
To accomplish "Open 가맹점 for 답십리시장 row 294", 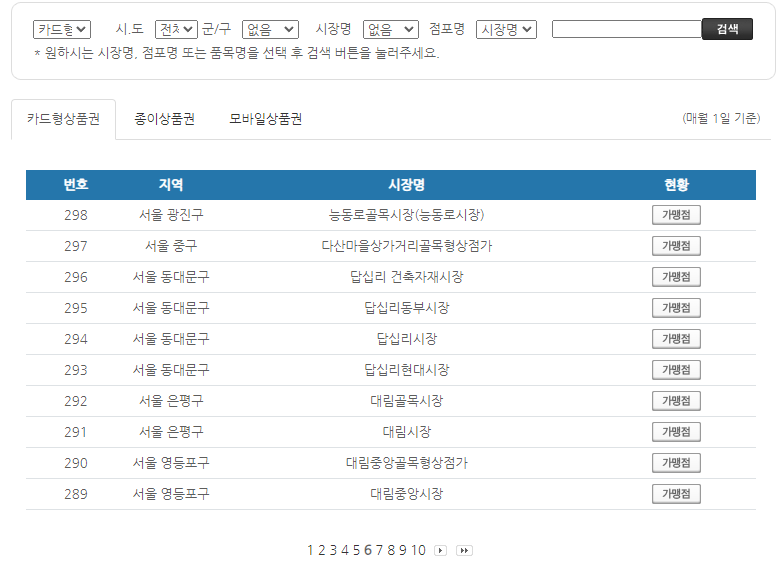I will [x=676, y=339].
